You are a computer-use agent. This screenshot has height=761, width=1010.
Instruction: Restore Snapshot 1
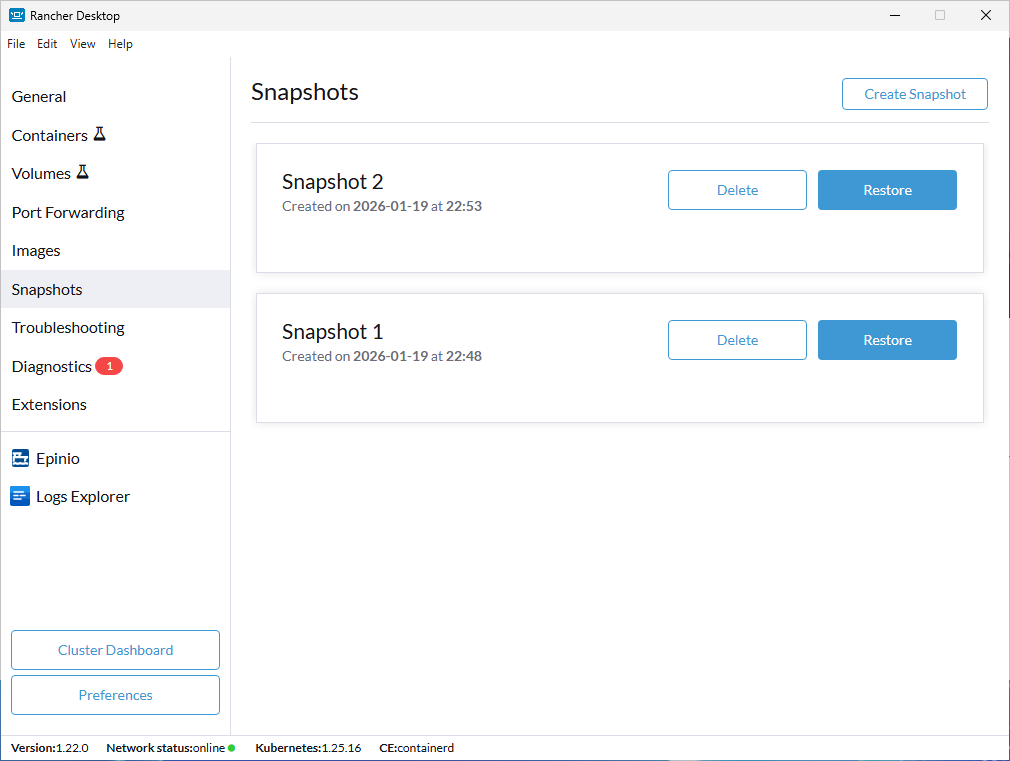[887, 339]
